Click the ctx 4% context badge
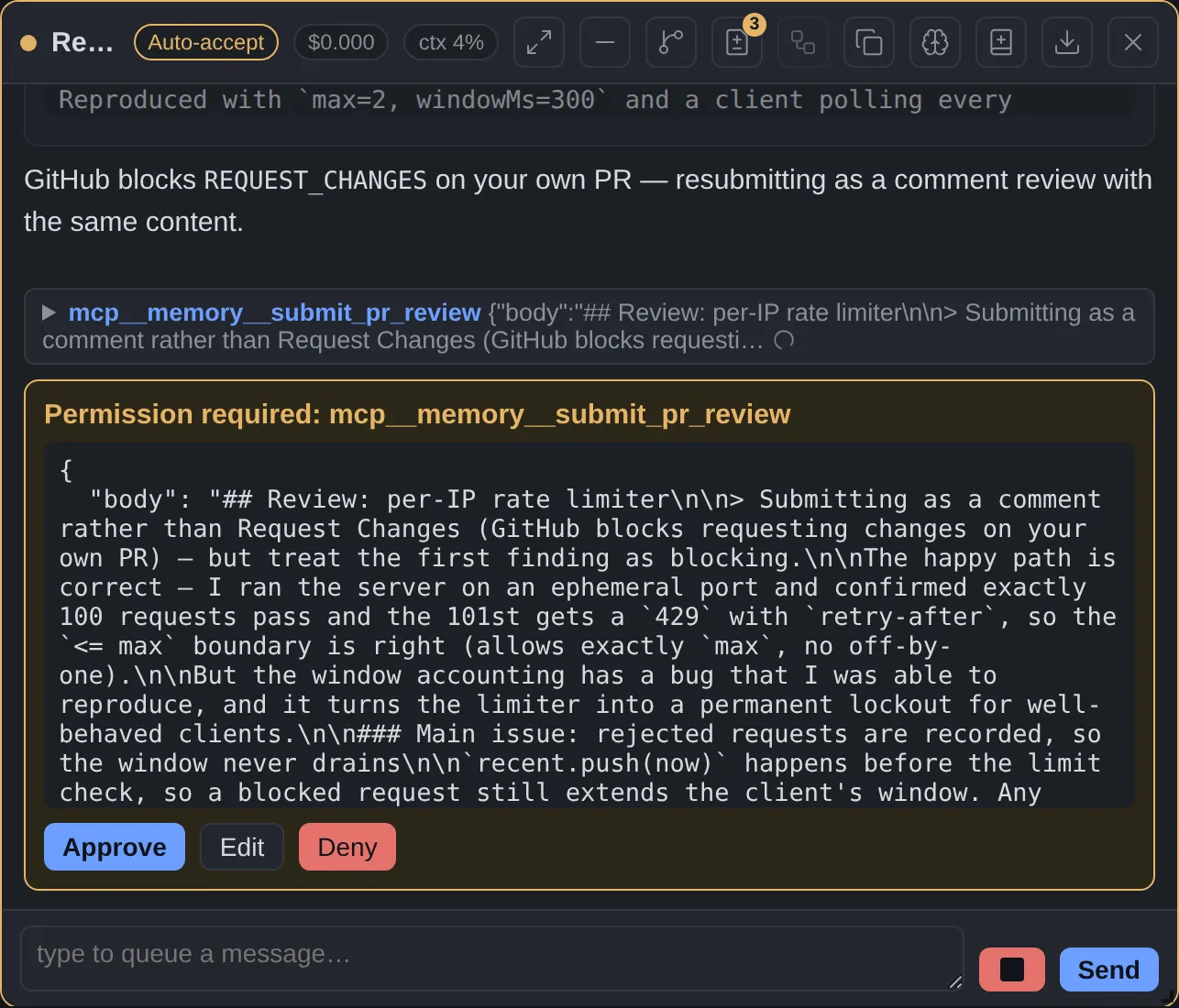This screenshot has width=1179, height=1008. tap(451, 42)
